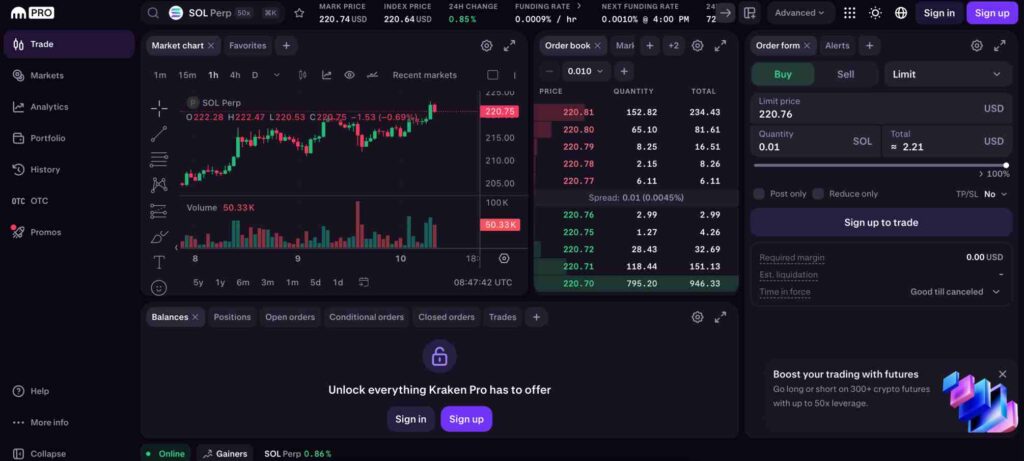Viewport: 1024px width, 461px height.
Task: Open Market chart panel settings gear
Action: click(x=487, y=46)
